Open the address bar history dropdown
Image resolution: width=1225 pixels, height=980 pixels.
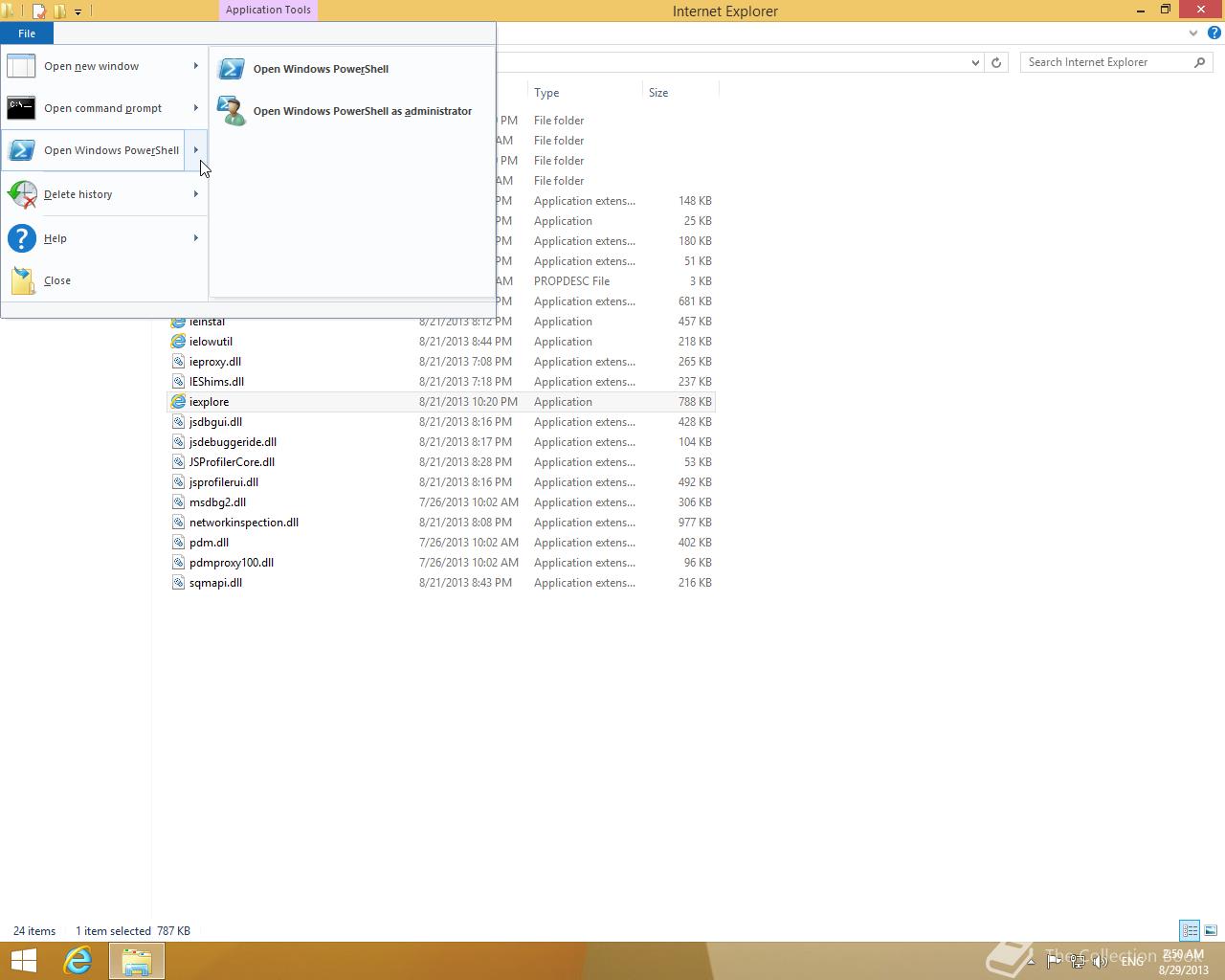tap(975, 62)
